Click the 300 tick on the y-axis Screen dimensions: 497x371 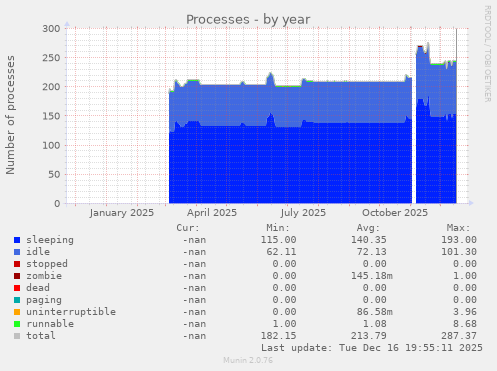tap(51, 29)
